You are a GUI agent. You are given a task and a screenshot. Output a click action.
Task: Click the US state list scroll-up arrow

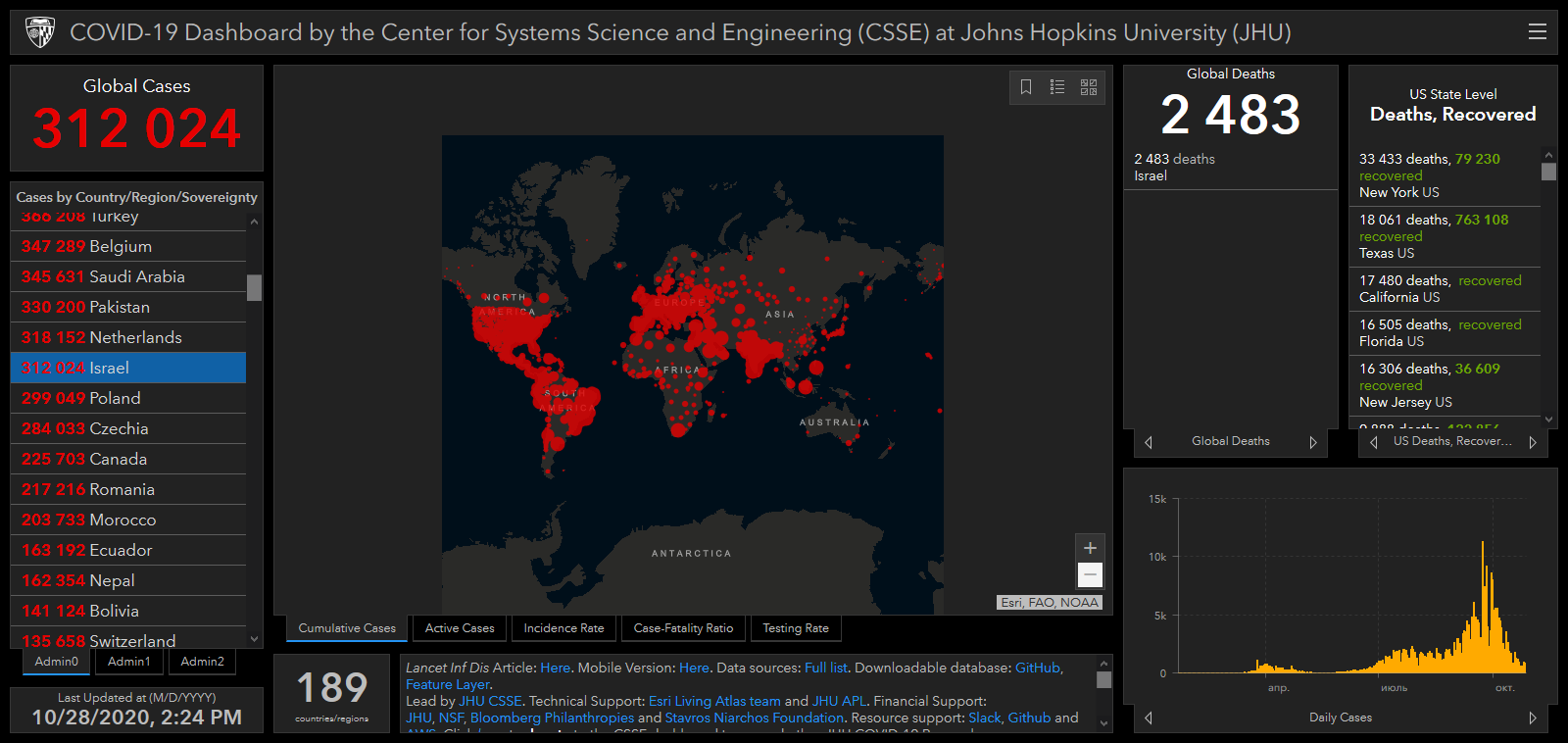(1548, 155)
